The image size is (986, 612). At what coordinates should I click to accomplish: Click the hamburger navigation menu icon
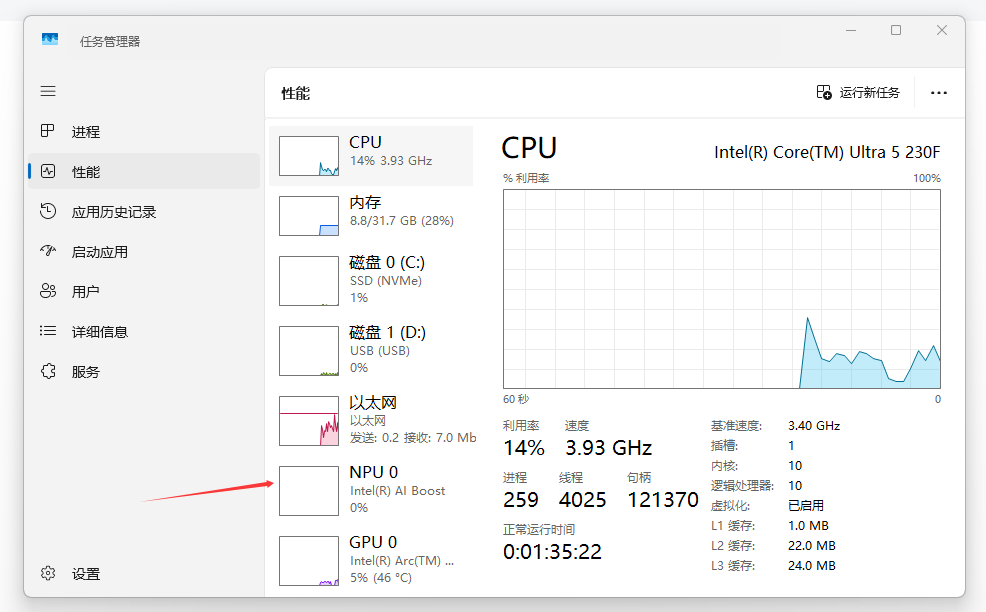[48, 91]
